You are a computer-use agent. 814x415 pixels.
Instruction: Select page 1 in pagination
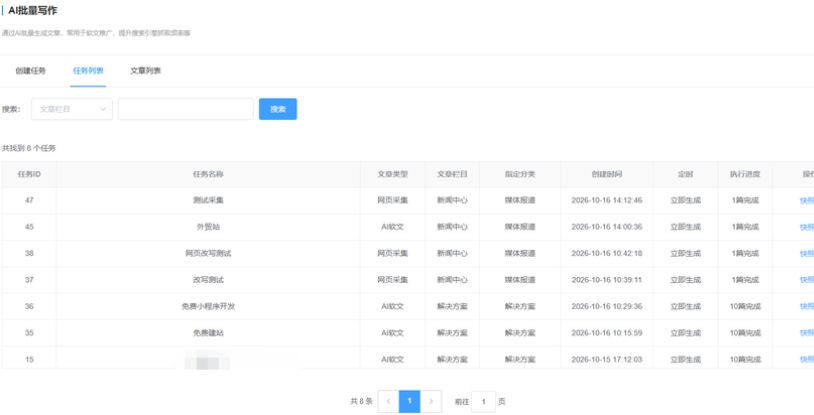point(410,401)
